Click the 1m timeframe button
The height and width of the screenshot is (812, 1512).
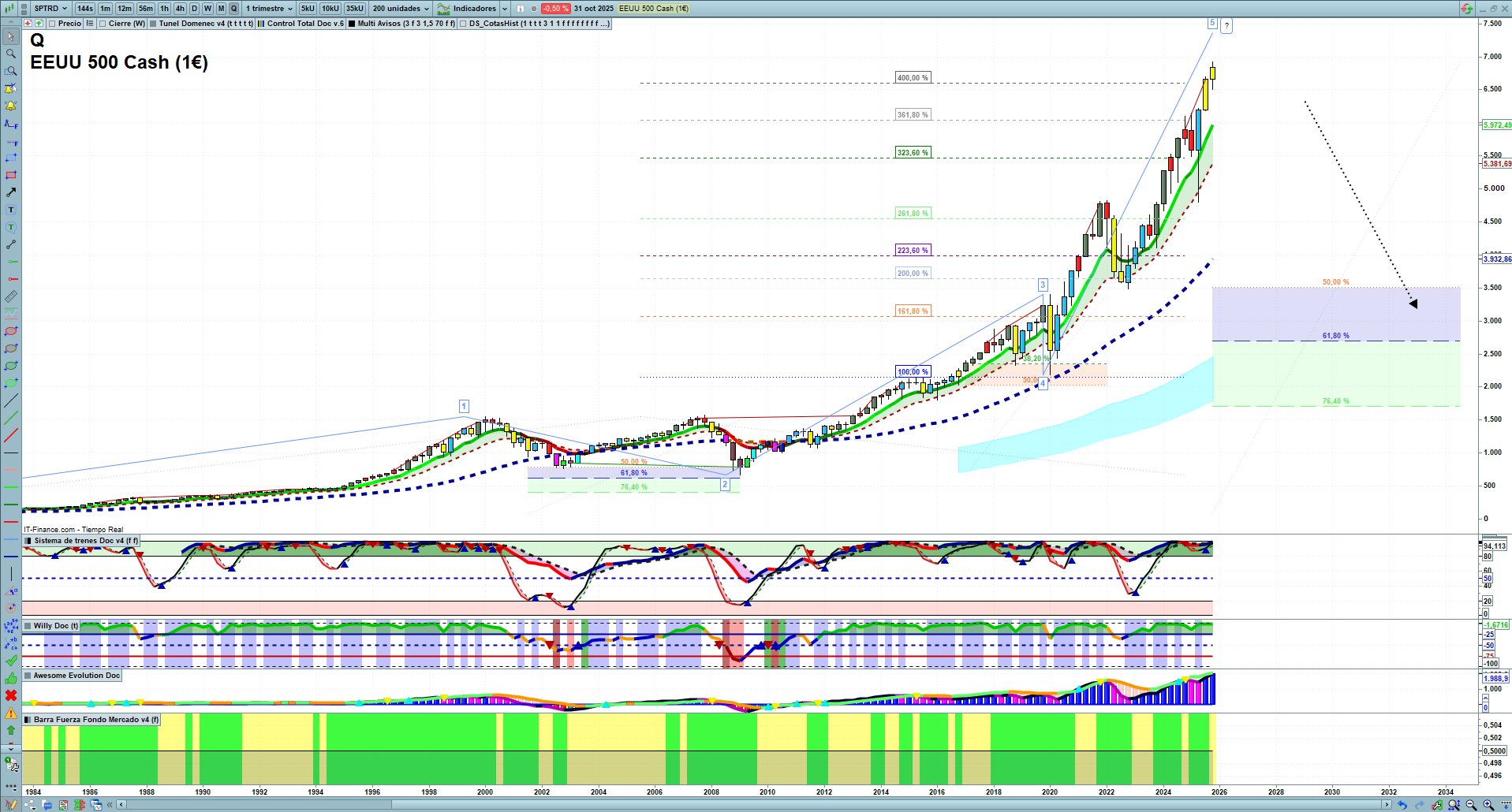pyautogui.click(x=106, y=9)
